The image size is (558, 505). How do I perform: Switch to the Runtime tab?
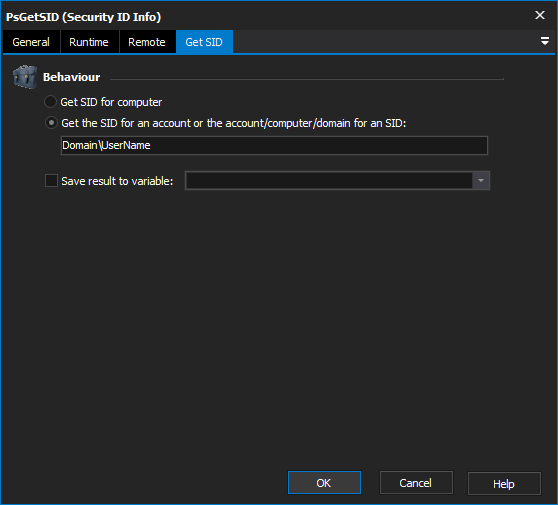pos(89,42)
